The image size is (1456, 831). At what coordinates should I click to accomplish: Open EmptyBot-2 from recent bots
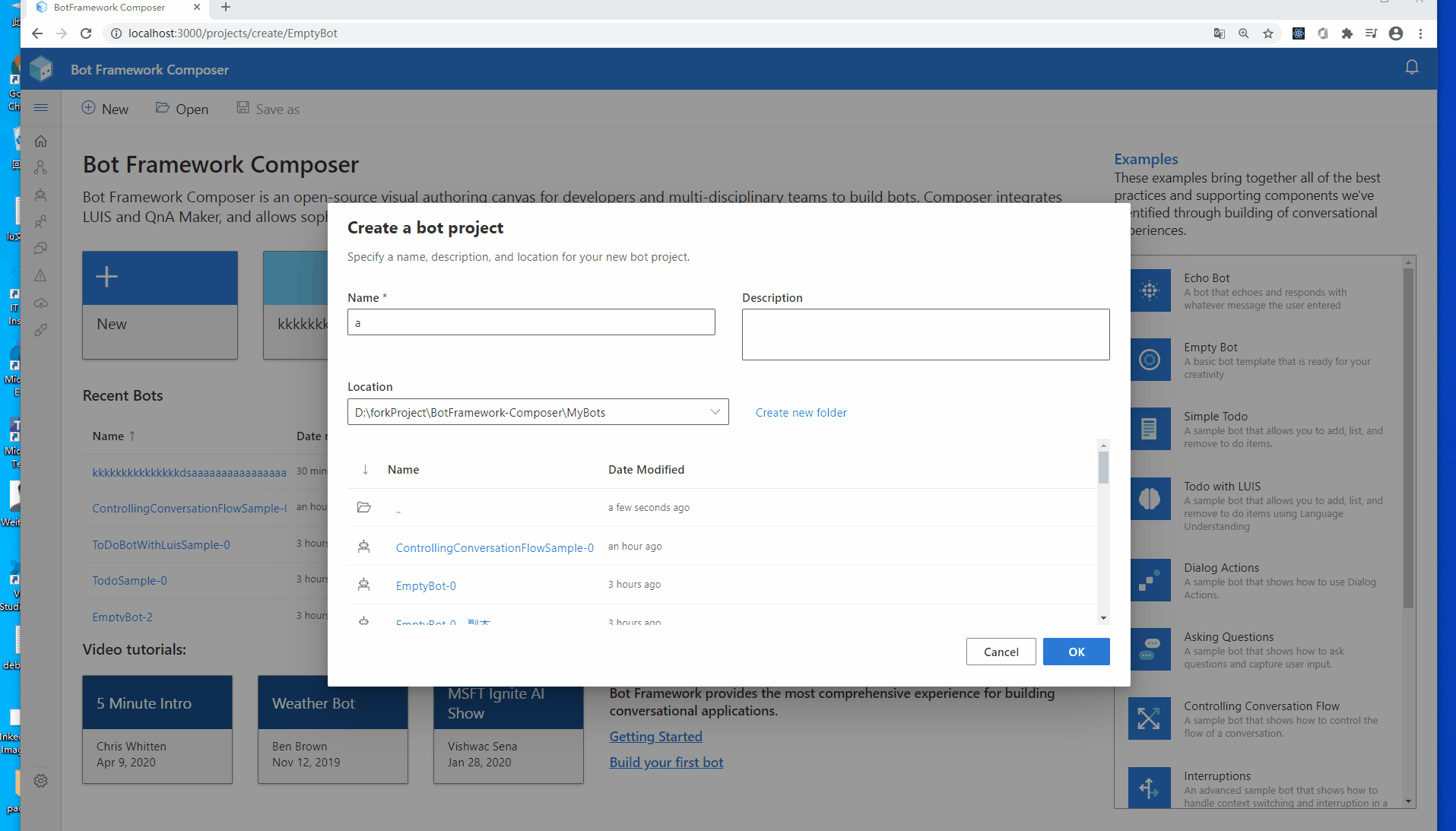(x=122, y=617)
